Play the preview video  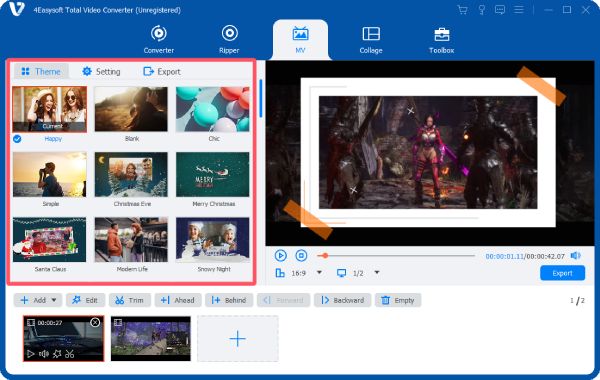pyautogui.click(x=280, y=256)
